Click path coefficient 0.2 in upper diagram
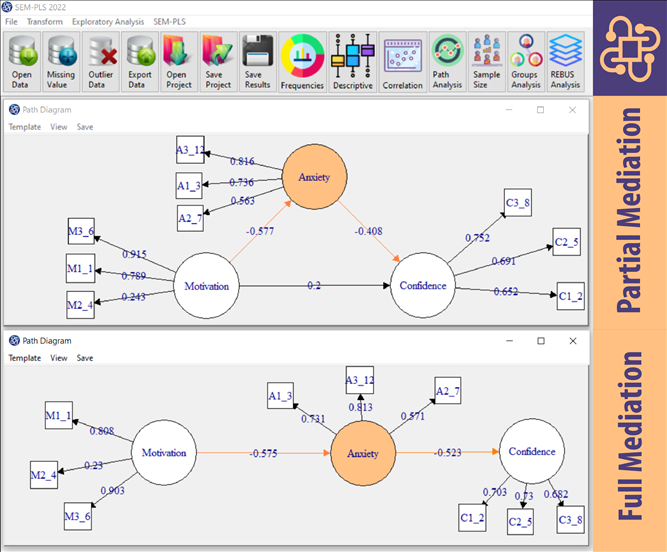This screenshot has height=552, width=667. pyautogui.click(x=314, y=285)
